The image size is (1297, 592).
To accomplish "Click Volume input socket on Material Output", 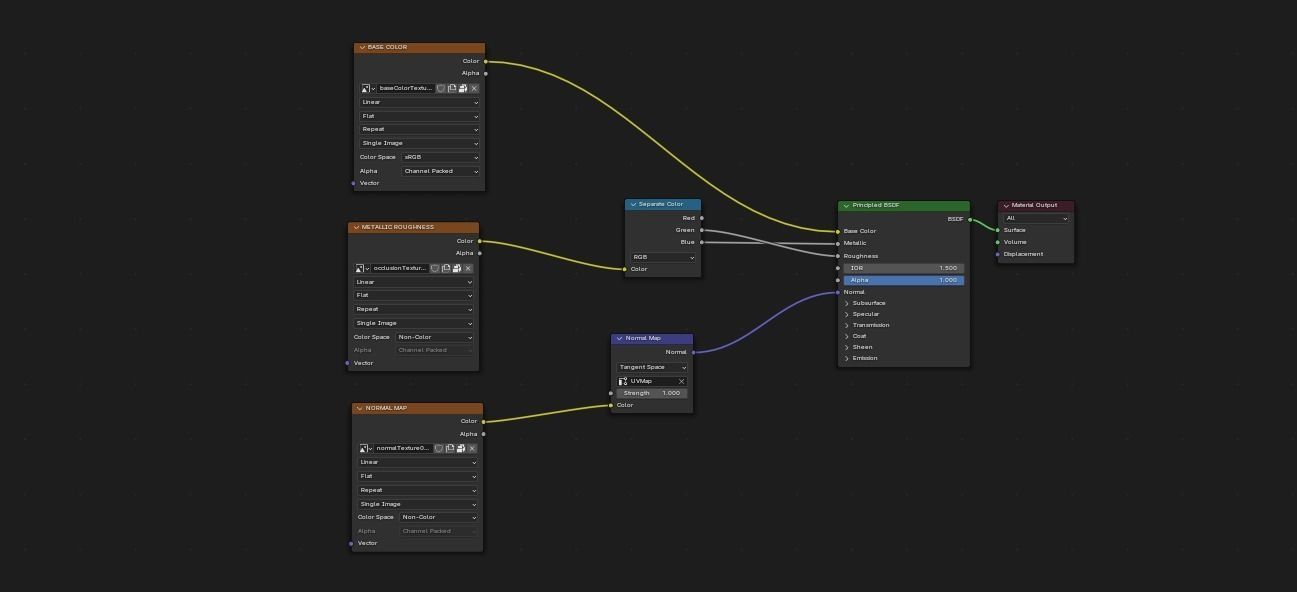I will tap(997, 242).
